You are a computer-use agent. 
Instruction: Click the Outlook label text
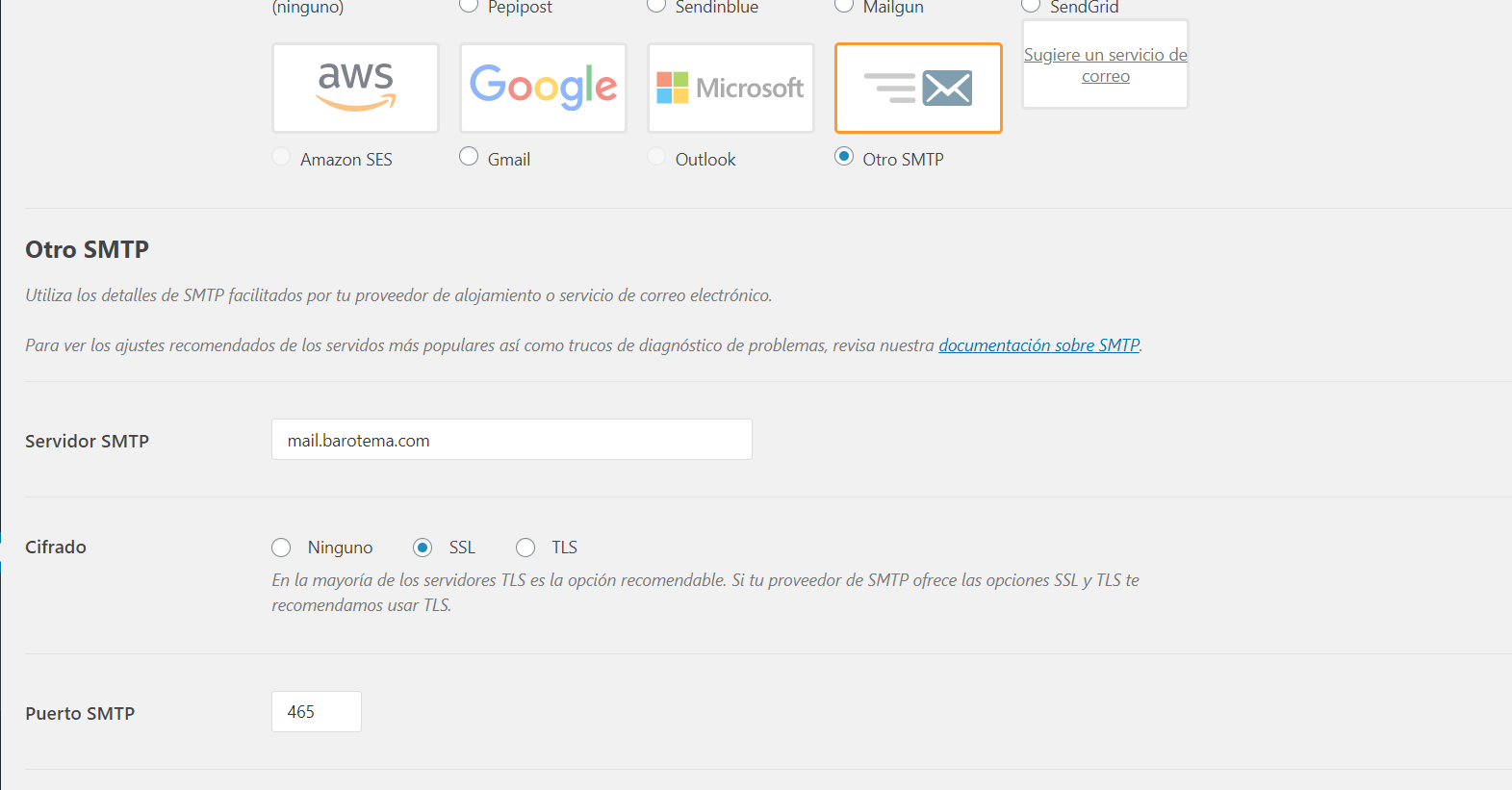pos(705,160)
